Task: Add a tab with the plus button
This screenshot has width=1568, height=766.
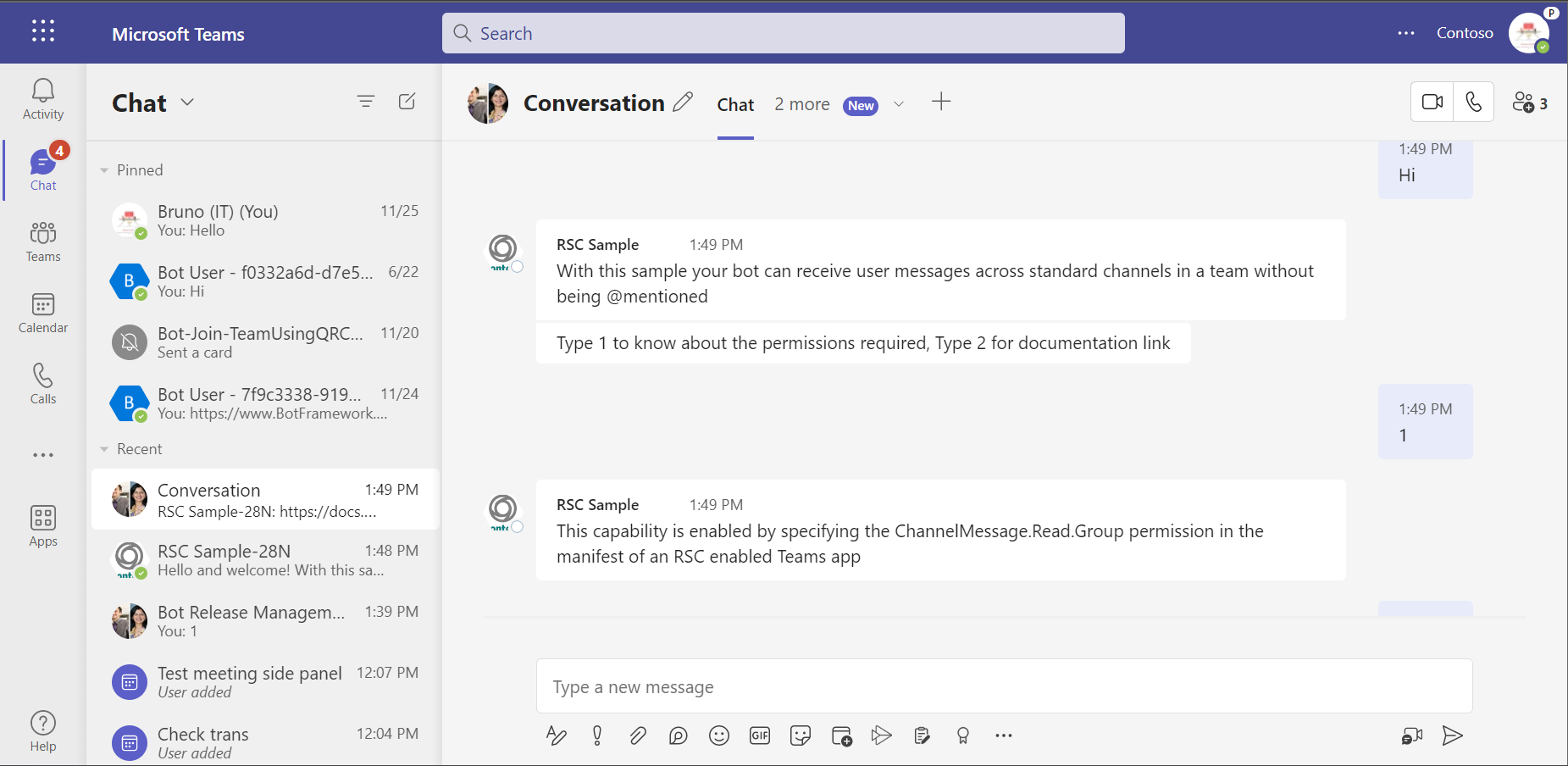Action: click(x=941, y=103)
